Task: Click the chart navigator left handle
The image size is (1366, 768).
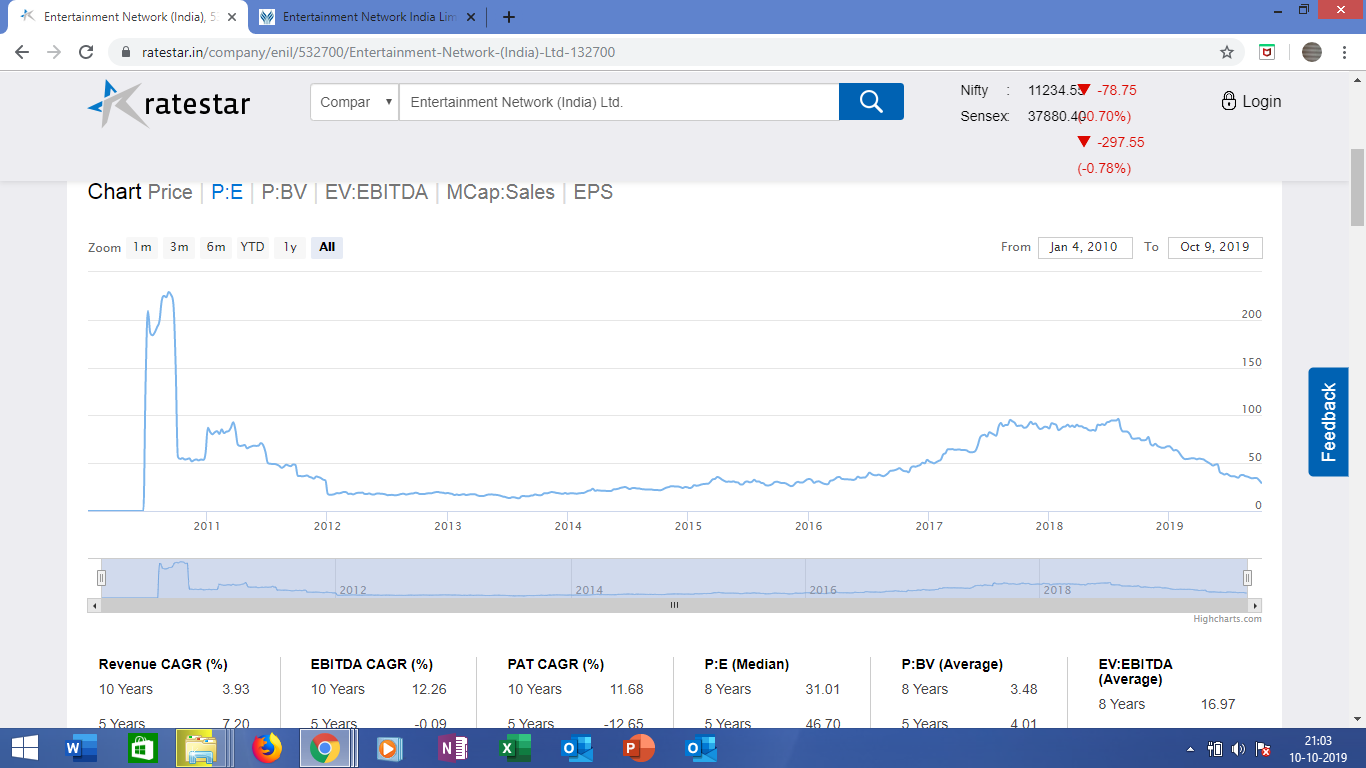Action: (x=101, y=577)
